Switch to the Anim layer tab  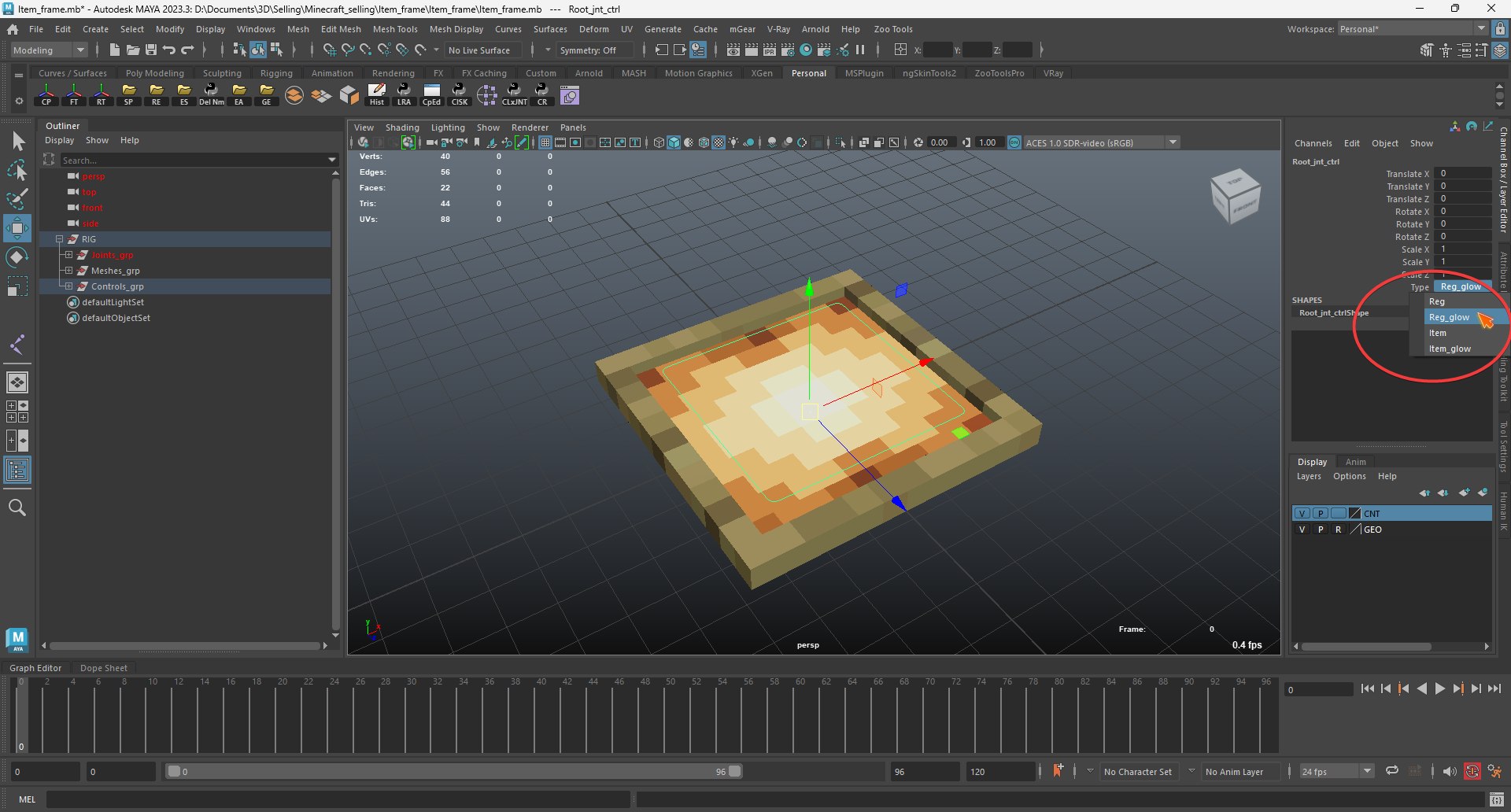coord(1355,462)
